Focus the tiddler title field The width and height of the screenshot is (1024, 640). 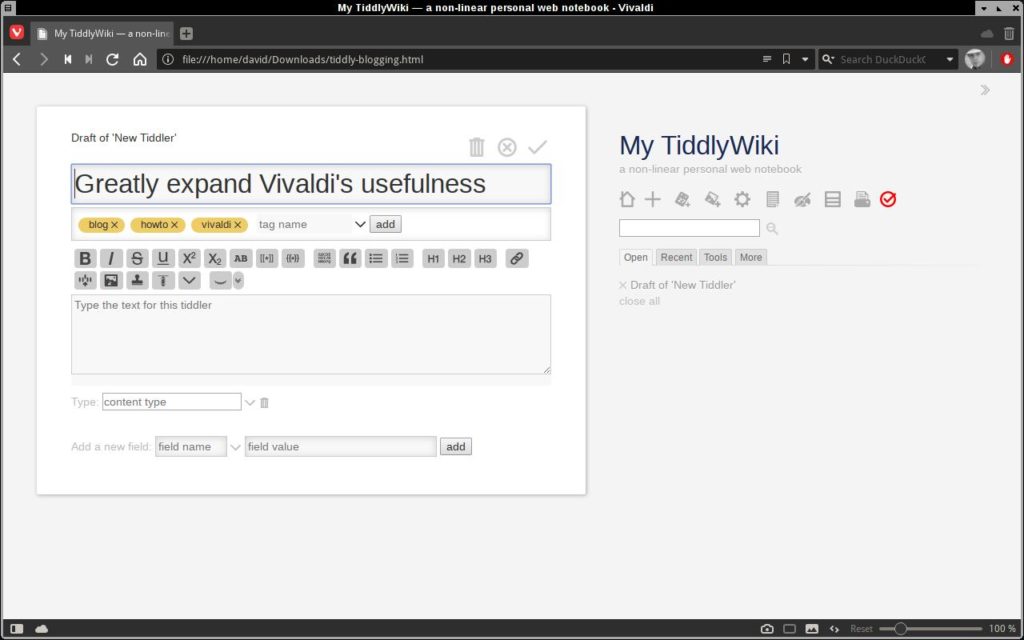pos(311,184)
